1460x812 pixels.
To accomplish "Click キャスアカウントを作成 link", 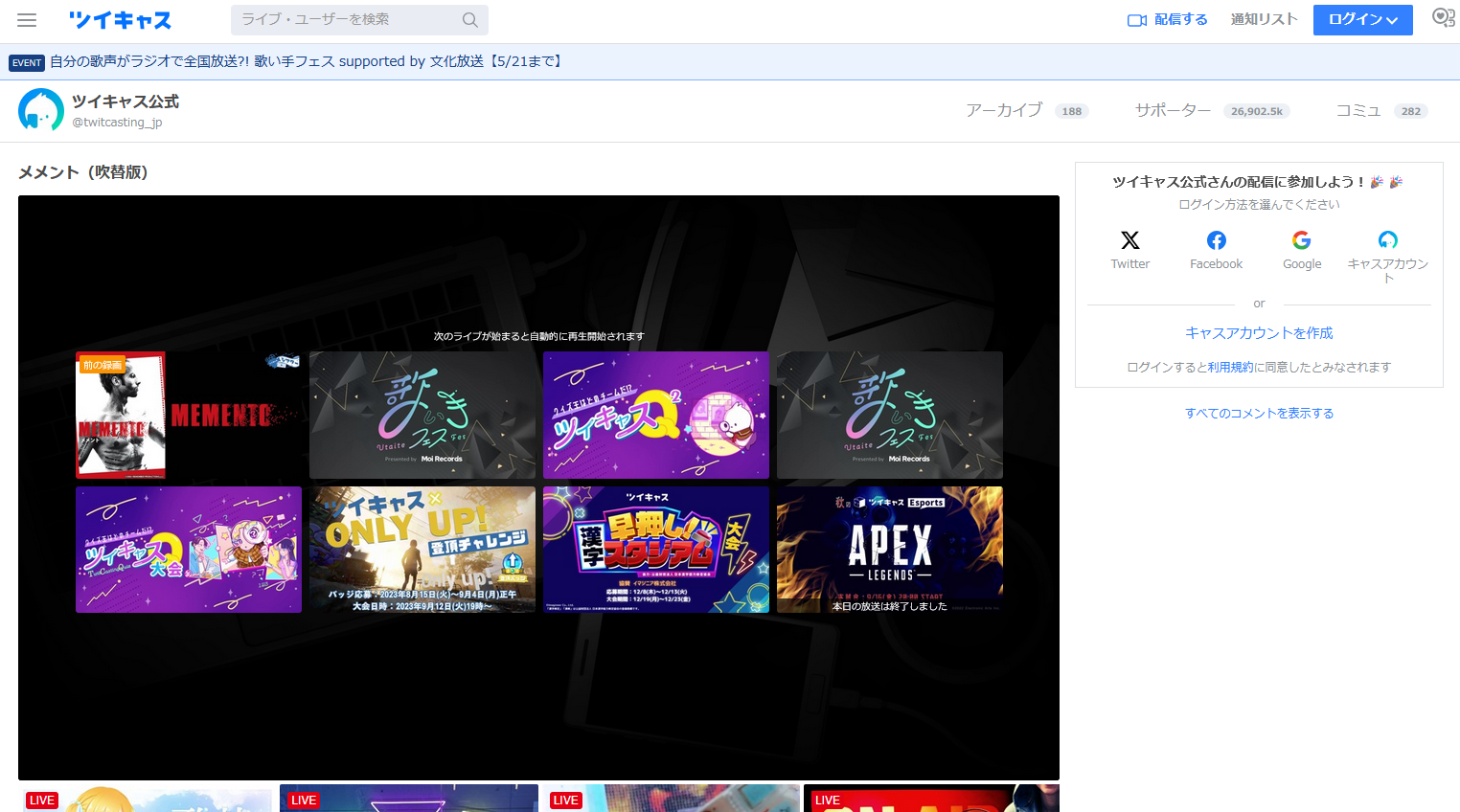I will (1259, 333).
